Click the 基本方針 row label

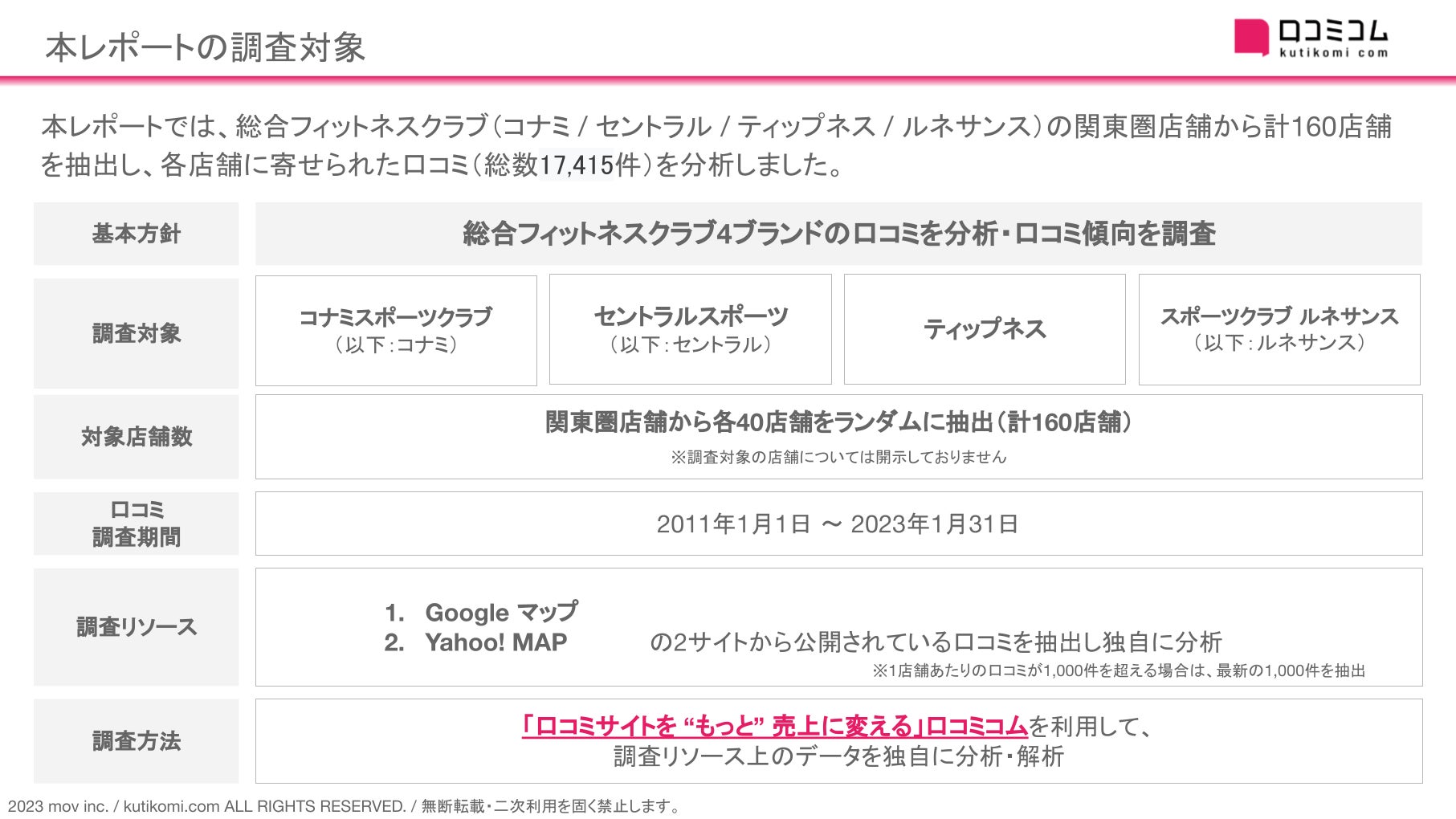[137, 234]
